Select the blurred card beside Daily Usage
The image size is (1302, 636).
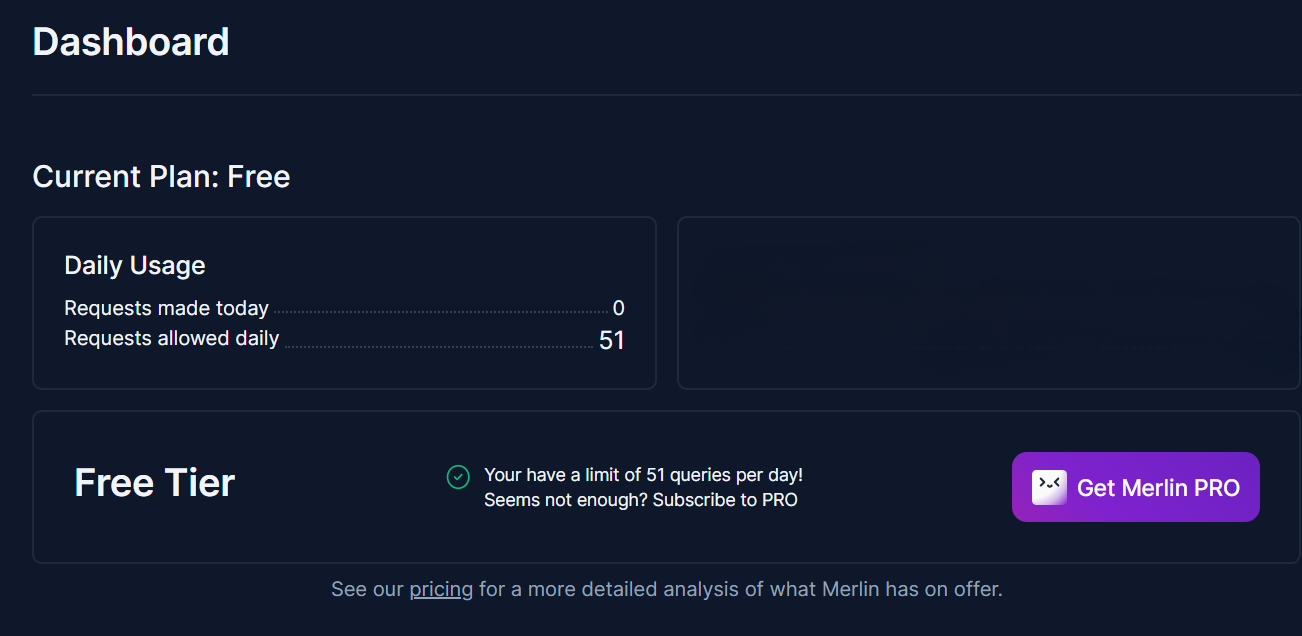[x=988, y=302]
